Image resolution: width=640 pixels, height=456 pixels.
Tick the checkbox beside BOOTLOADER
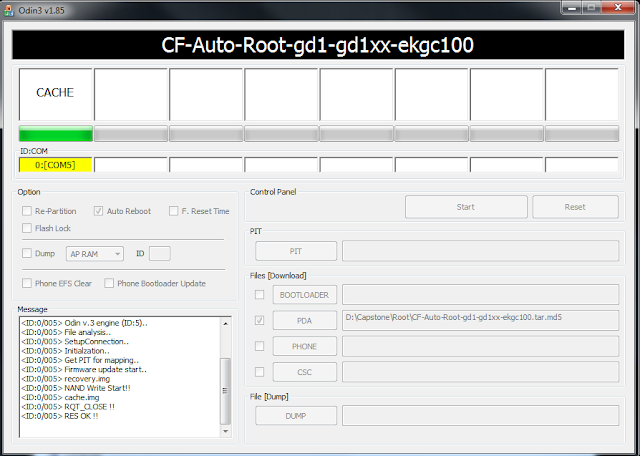pos(259,294)
